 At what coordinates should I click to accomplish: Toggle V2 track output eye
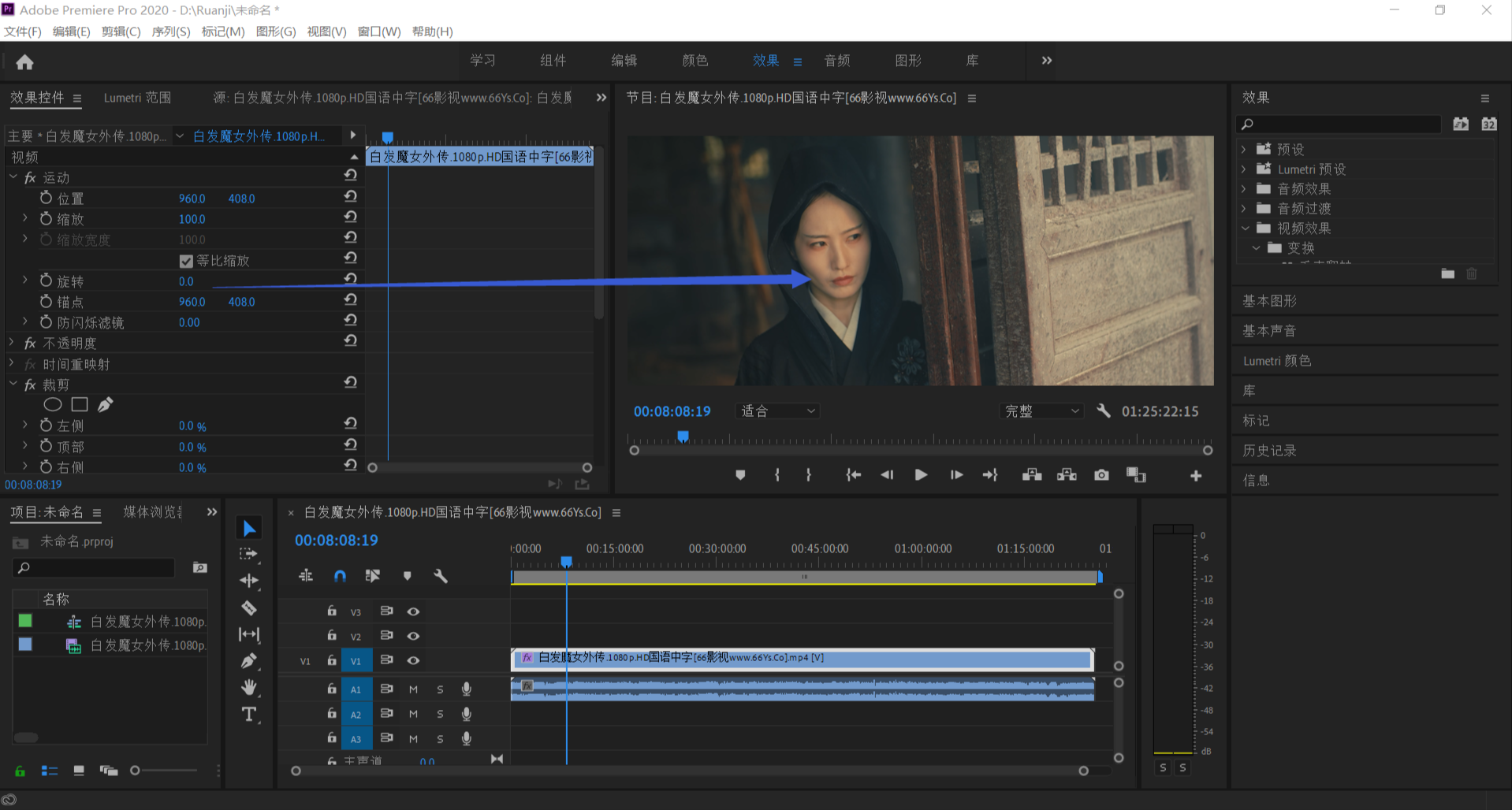click(413, 636)
